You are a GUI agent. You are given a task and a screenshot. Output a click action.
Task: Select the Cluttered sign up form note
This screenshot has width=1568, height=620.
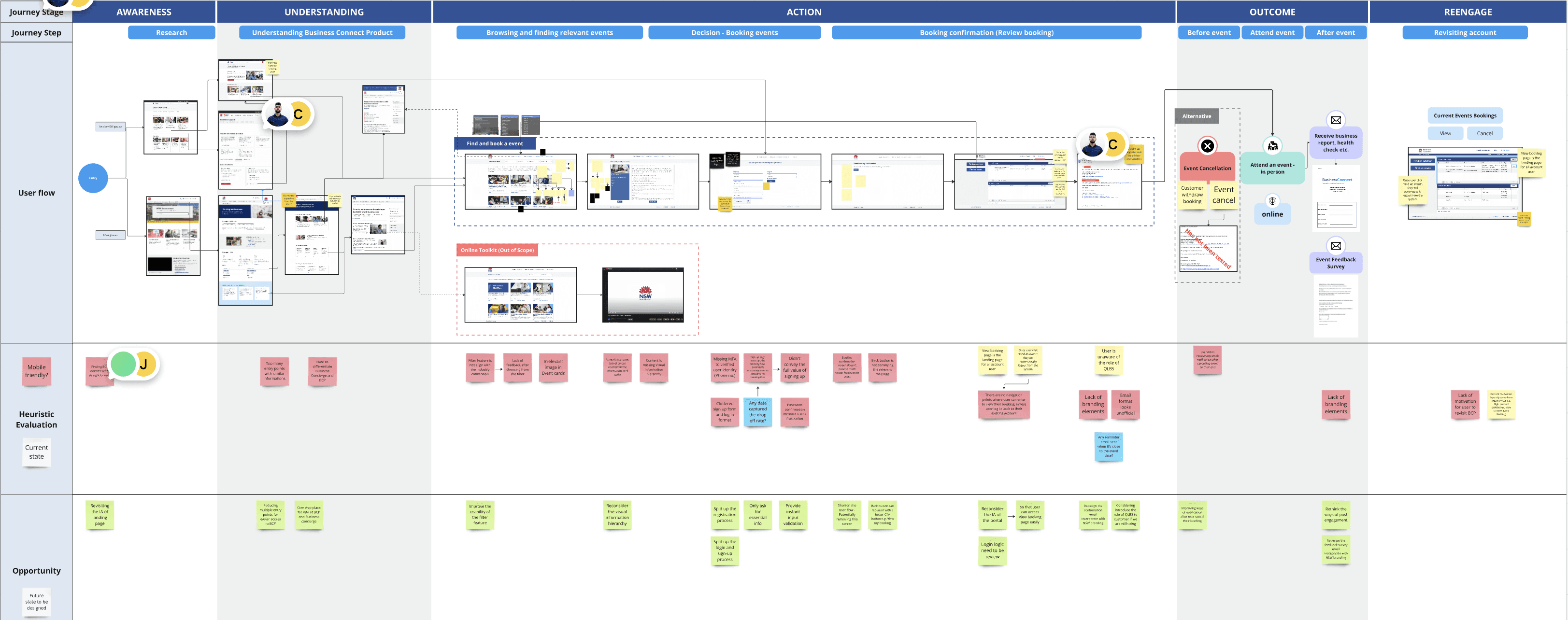[725, 412]
